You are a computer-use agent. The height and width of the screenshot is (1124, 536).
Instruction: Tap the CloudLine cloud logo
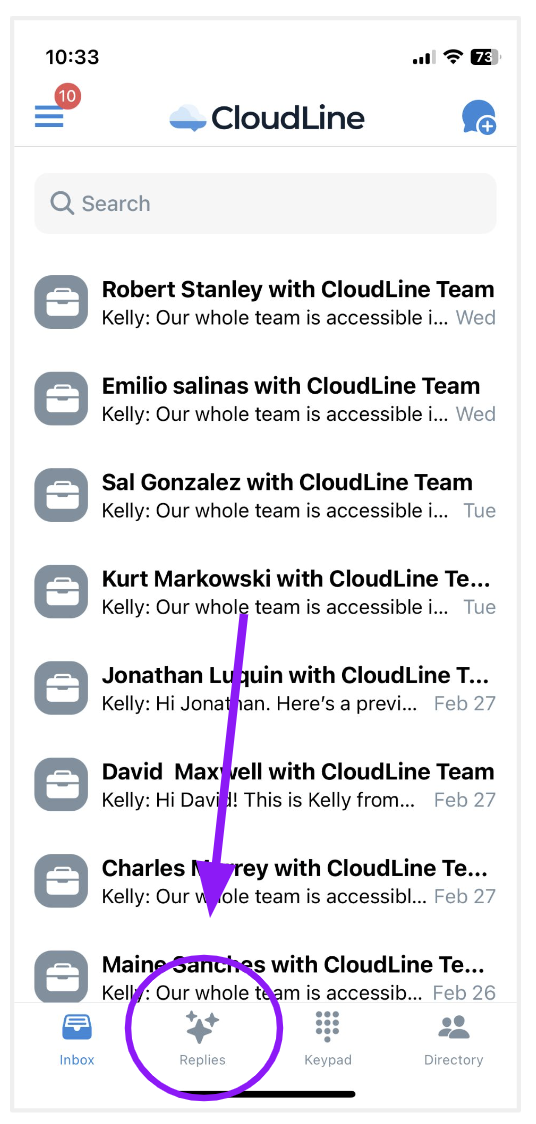(188, 118)
